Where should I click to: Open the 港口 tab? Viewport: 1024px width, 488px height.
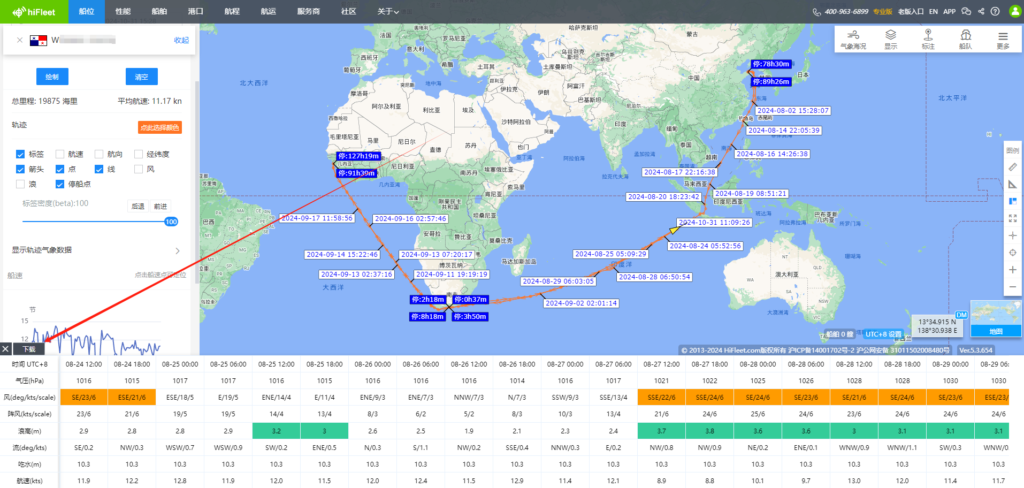(195, 11)
